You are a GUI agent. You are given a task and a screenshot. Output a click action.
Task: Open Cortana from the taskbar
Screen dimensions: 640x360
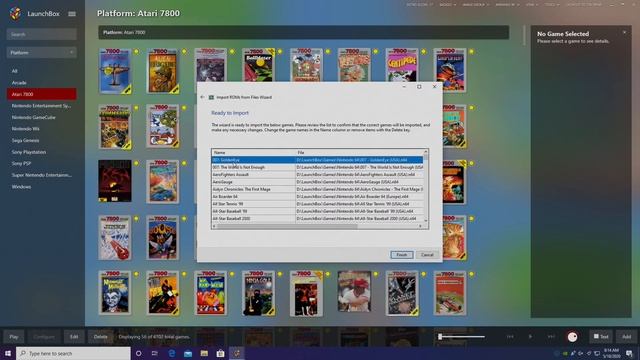(138, 353)
